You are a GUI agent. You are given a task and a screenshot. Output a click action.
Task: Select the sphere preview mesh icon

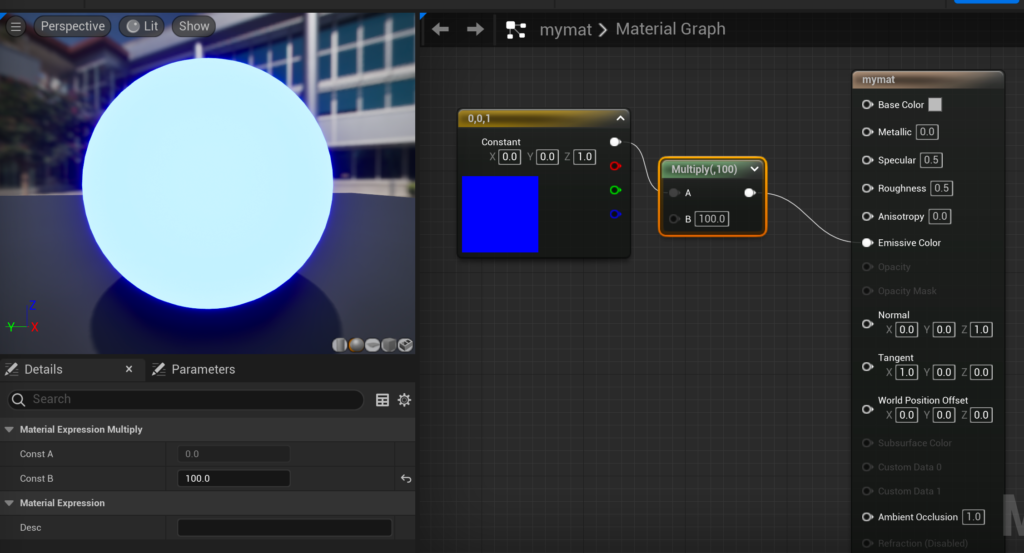click(356, 345)
